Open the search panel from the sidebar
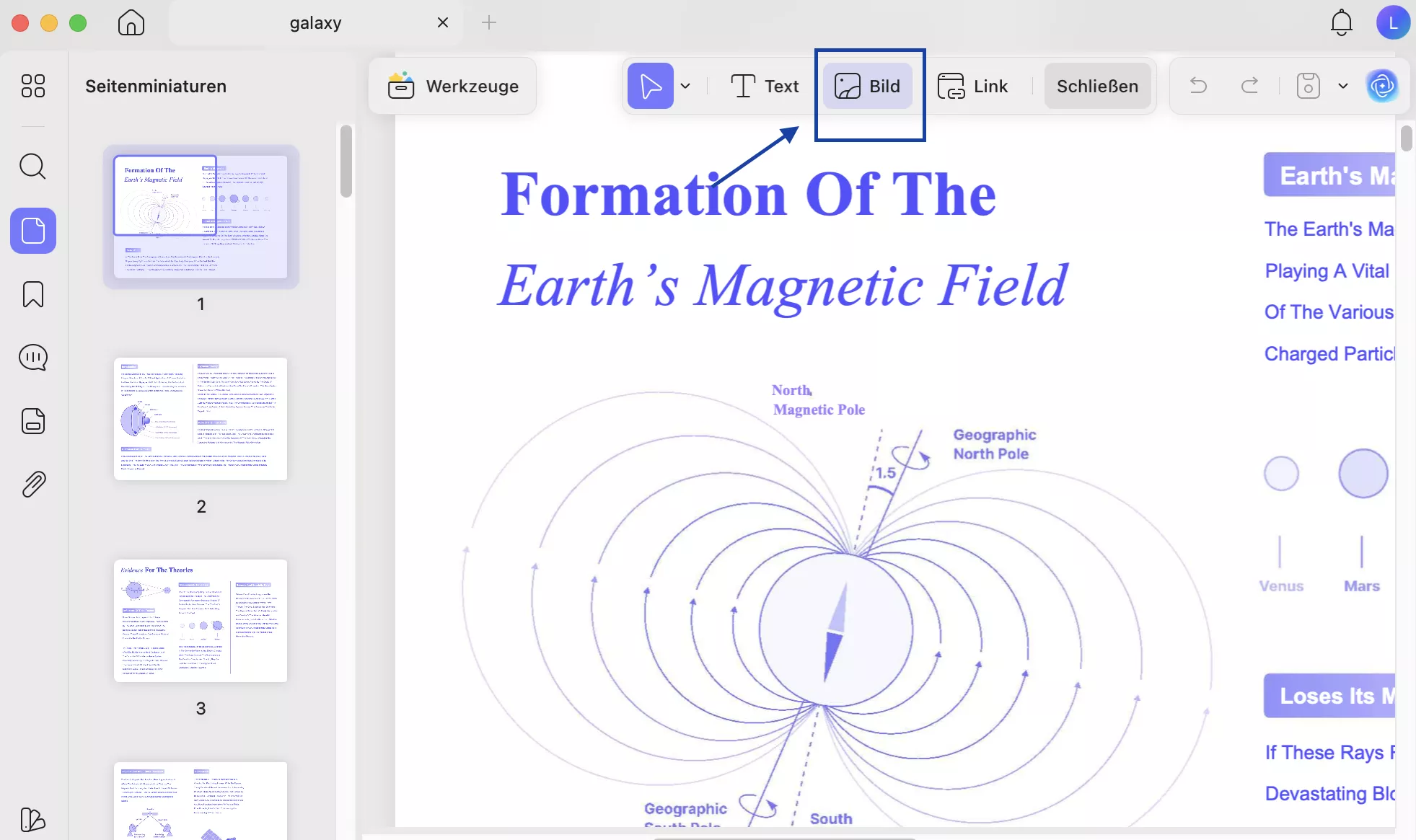This screenshot has width=1416, height=840. [x=32, y=167]
